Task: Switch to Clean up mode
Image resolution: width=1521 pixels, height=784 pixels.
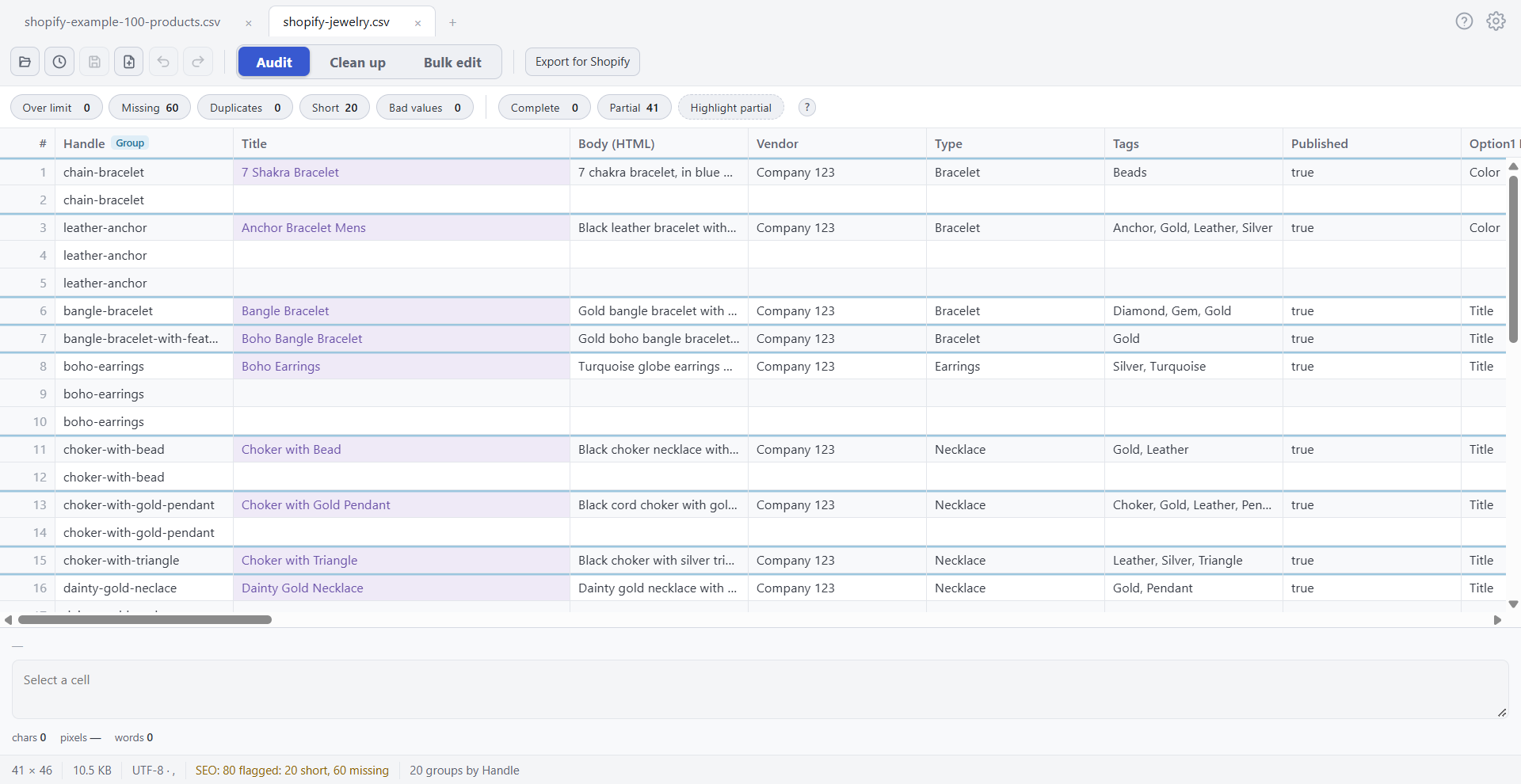Action: [x=357, y=62]
